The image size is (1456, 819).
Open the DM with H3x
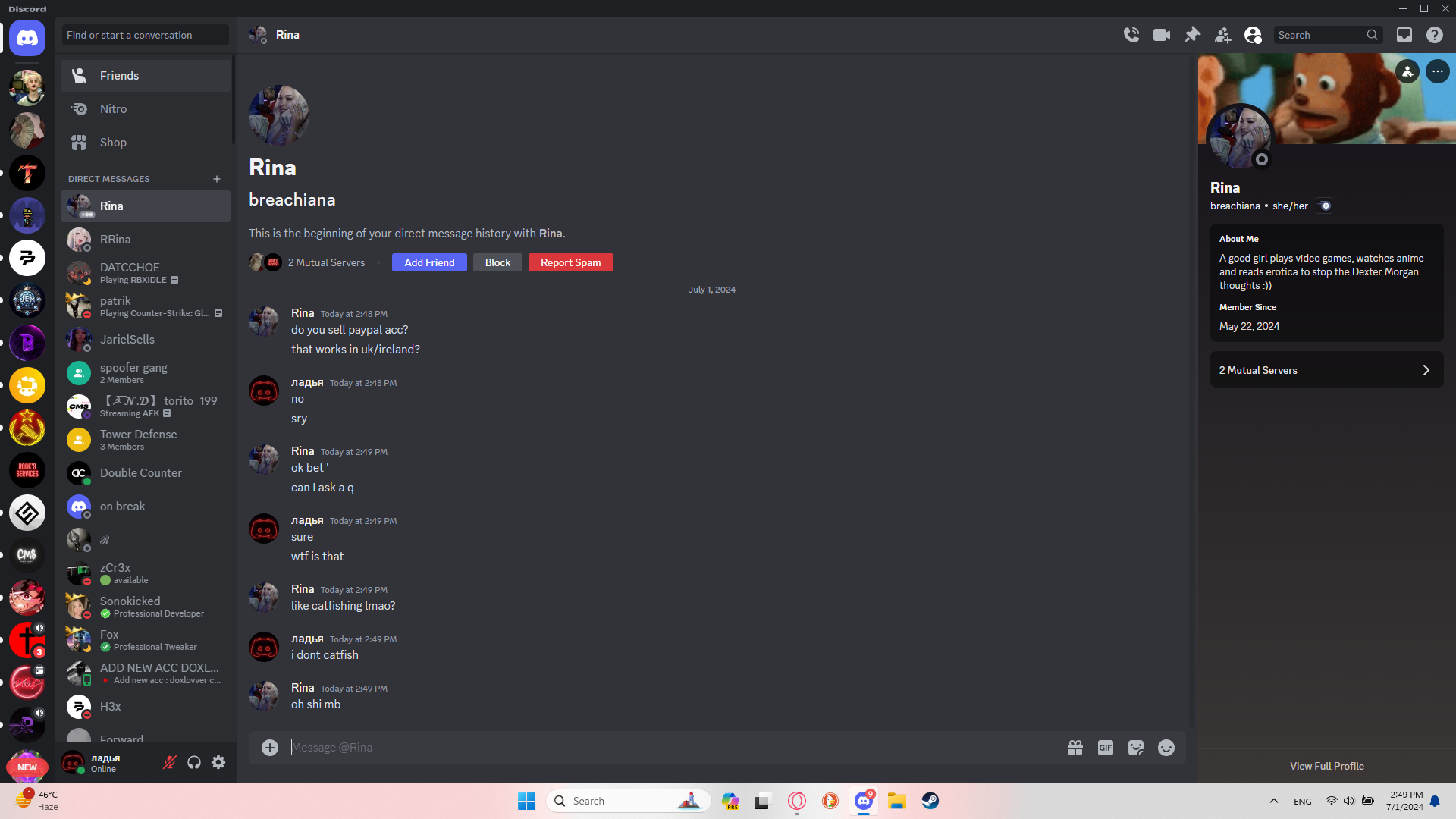tap(146, 707)
